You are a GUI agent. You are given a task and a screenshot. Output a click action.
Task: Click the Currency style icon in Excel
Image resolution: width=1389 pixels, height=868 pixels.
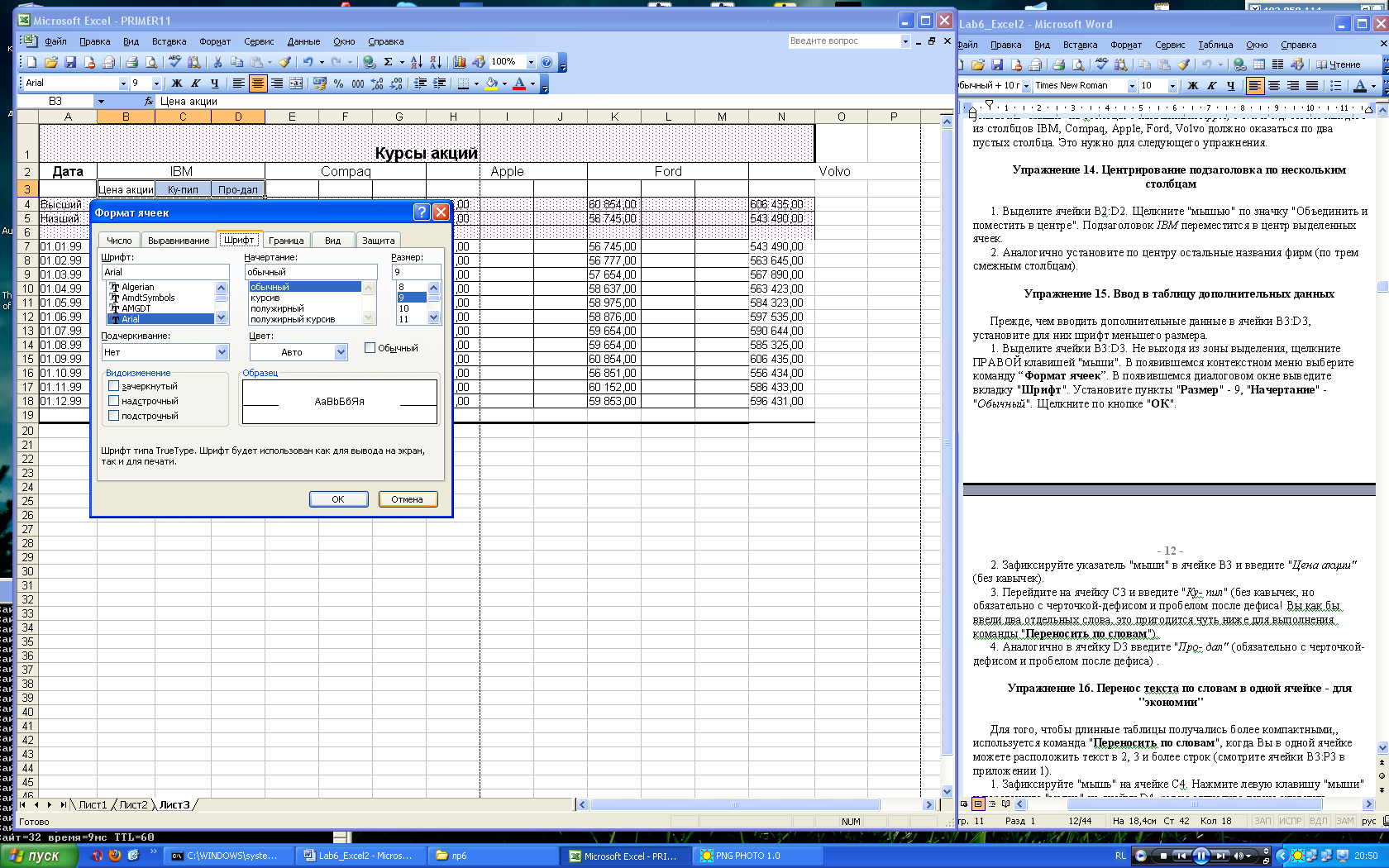coord(320,83)
